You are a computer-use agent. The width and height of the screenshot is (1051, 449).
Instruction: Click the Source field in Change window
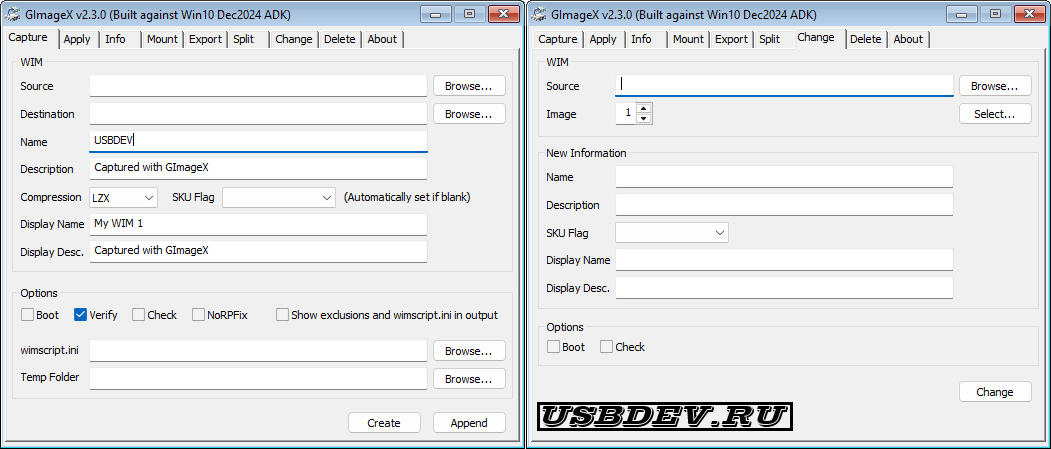click(784, 86)
